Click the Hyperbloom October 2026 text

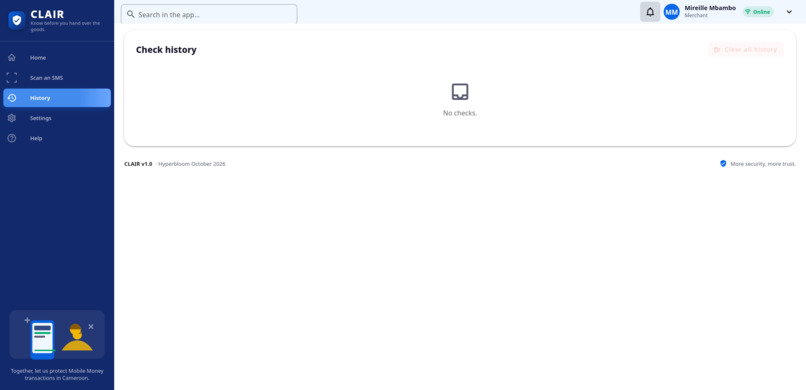tap(192, 164)
